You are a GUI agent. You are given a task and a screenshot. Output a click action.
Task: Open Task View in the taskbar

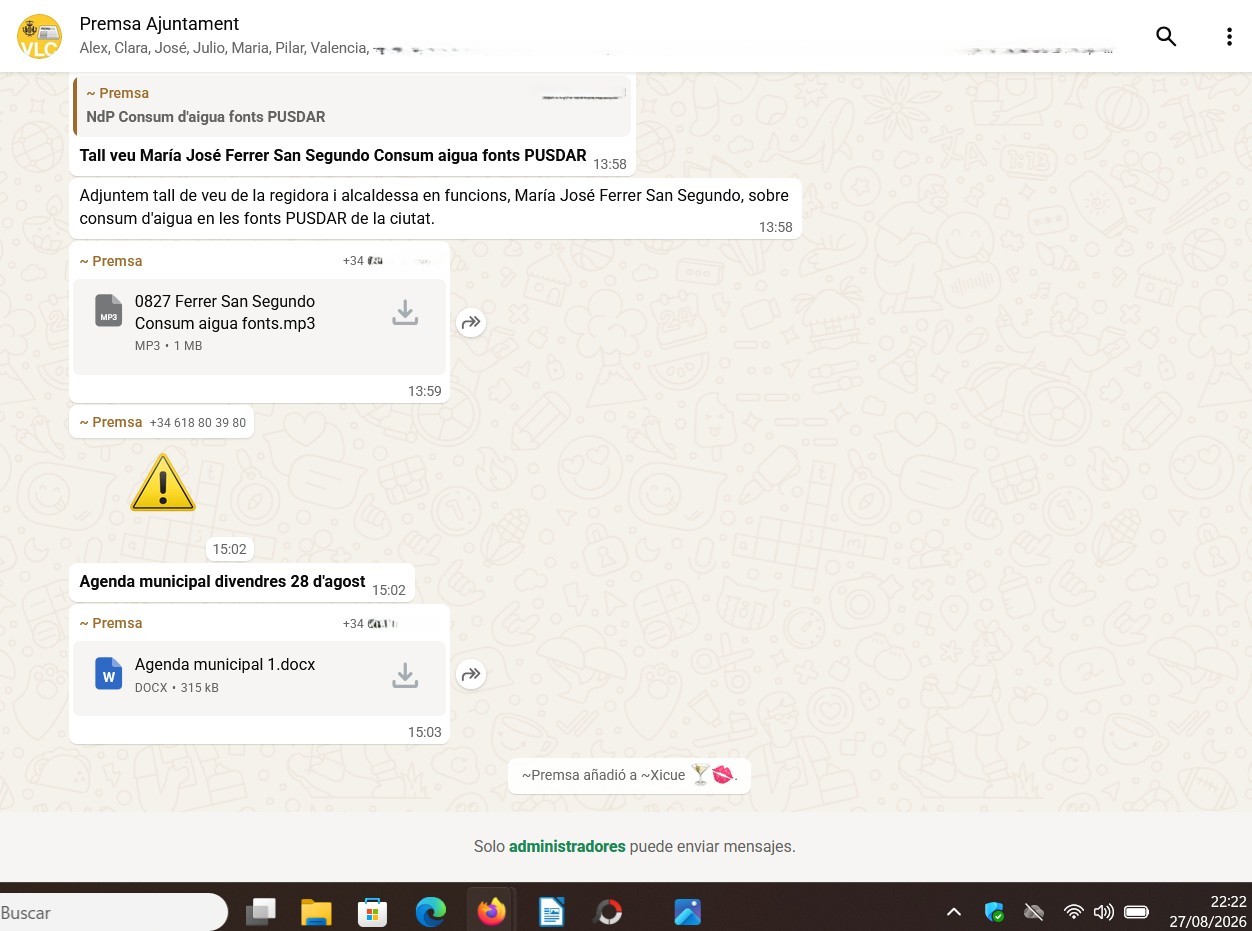coord(261,912)
